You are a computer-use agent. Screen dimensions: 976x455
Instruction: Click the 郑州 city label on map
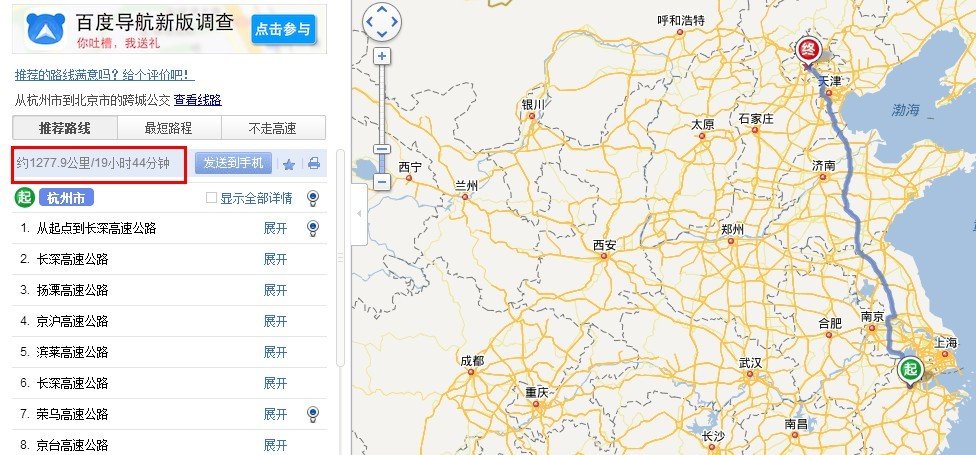(x=732, y=230)
